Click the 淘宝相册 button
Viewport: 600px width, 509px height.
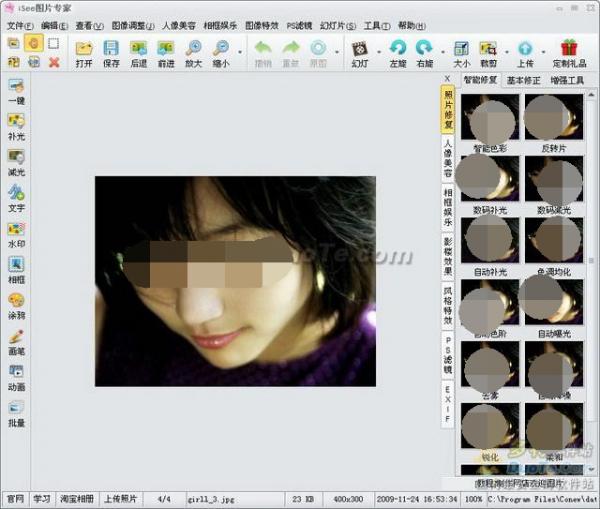(77, 499)
